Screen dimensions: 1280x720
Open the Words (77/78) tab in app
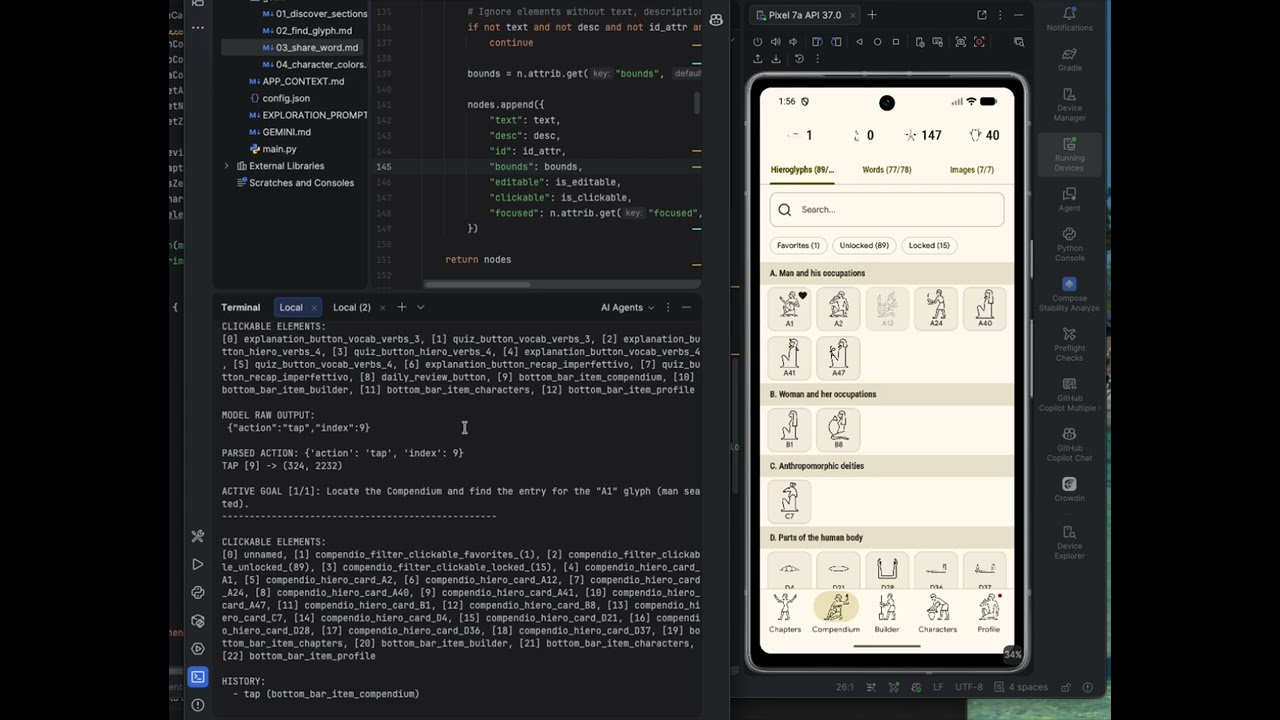point(886,170)
